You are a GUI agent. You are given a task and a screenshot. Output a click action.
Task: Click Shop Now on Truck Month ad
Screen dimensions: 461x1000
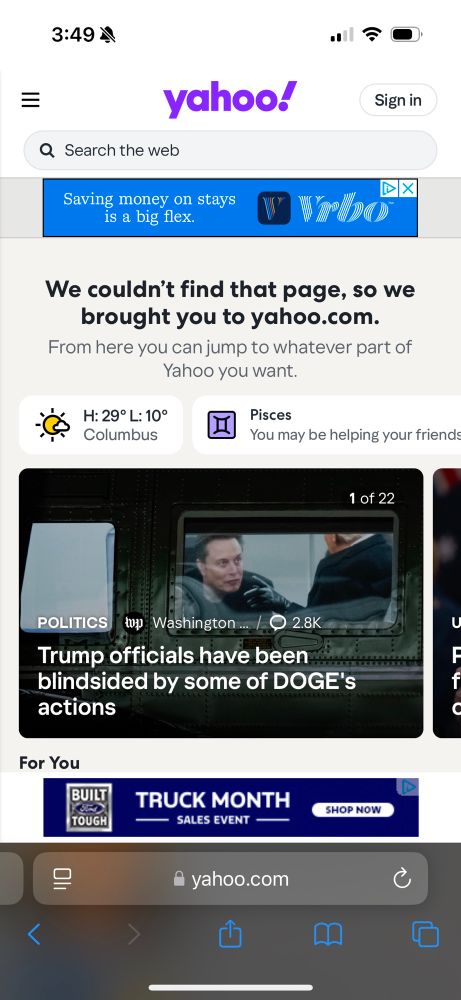click(353, 809)
